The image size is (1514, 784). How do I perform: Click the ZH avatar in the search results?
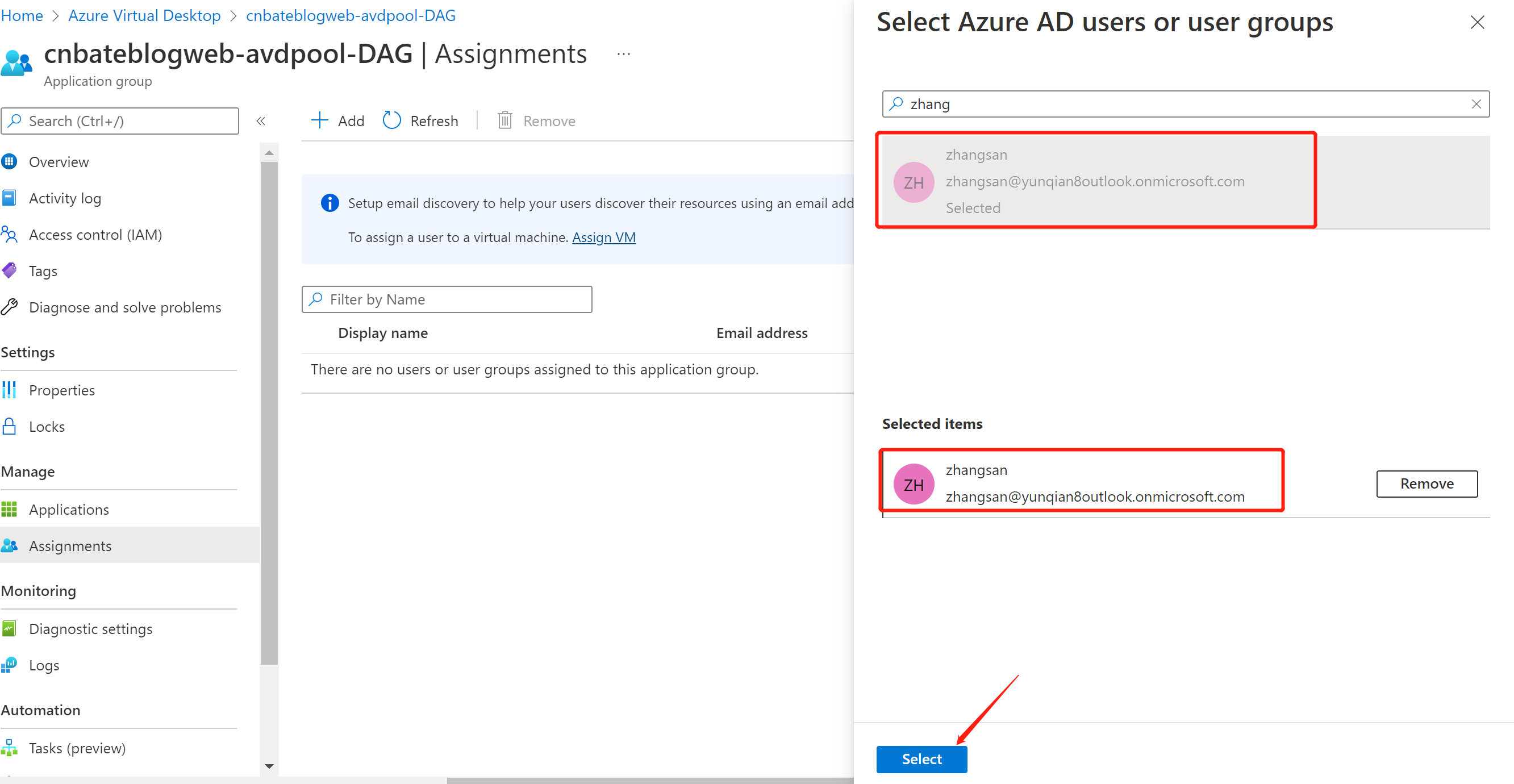point(914,183)
